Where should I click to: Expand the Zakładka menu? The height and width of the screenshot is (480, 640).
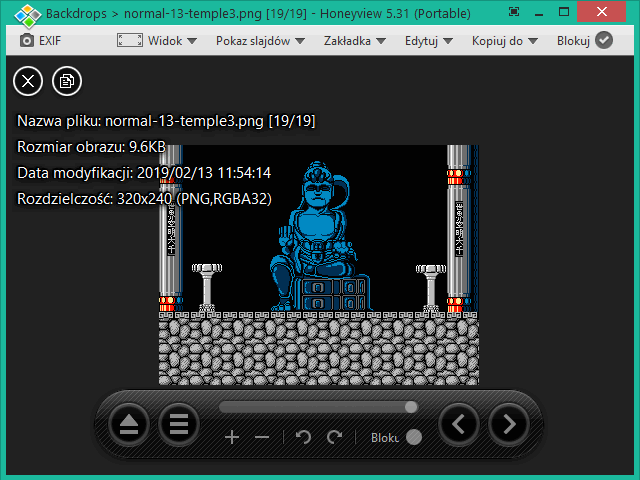354,41
